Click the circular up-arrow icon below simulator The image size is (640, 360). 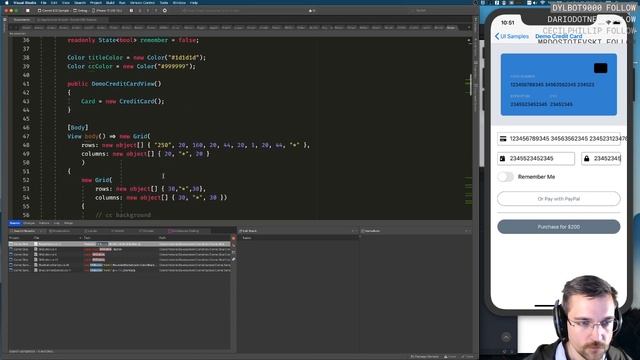pos(506,337)
